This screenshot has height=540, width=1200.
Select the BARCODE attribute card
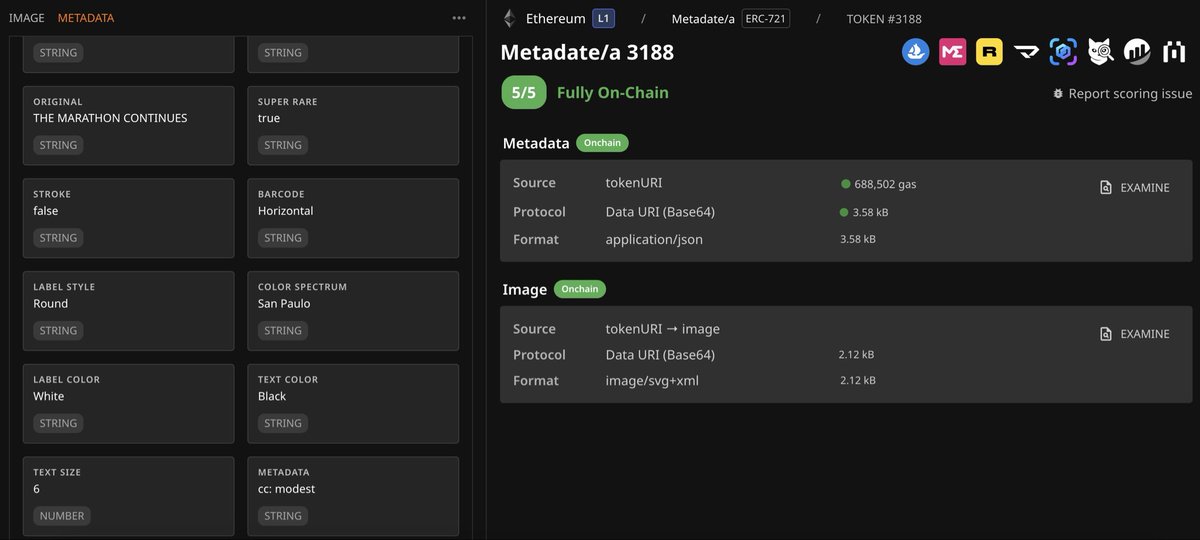click(x=353, y=218)
